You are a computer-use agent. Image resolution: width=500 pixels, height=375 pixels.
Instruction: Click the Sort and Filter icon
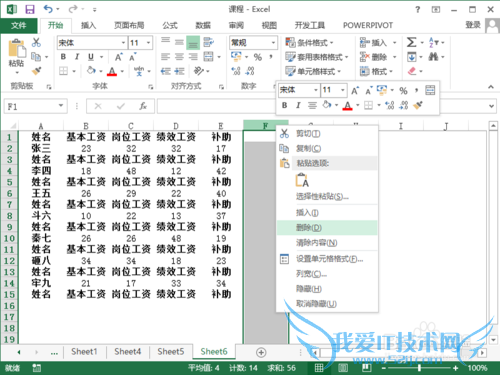click(x=433, y=42)
